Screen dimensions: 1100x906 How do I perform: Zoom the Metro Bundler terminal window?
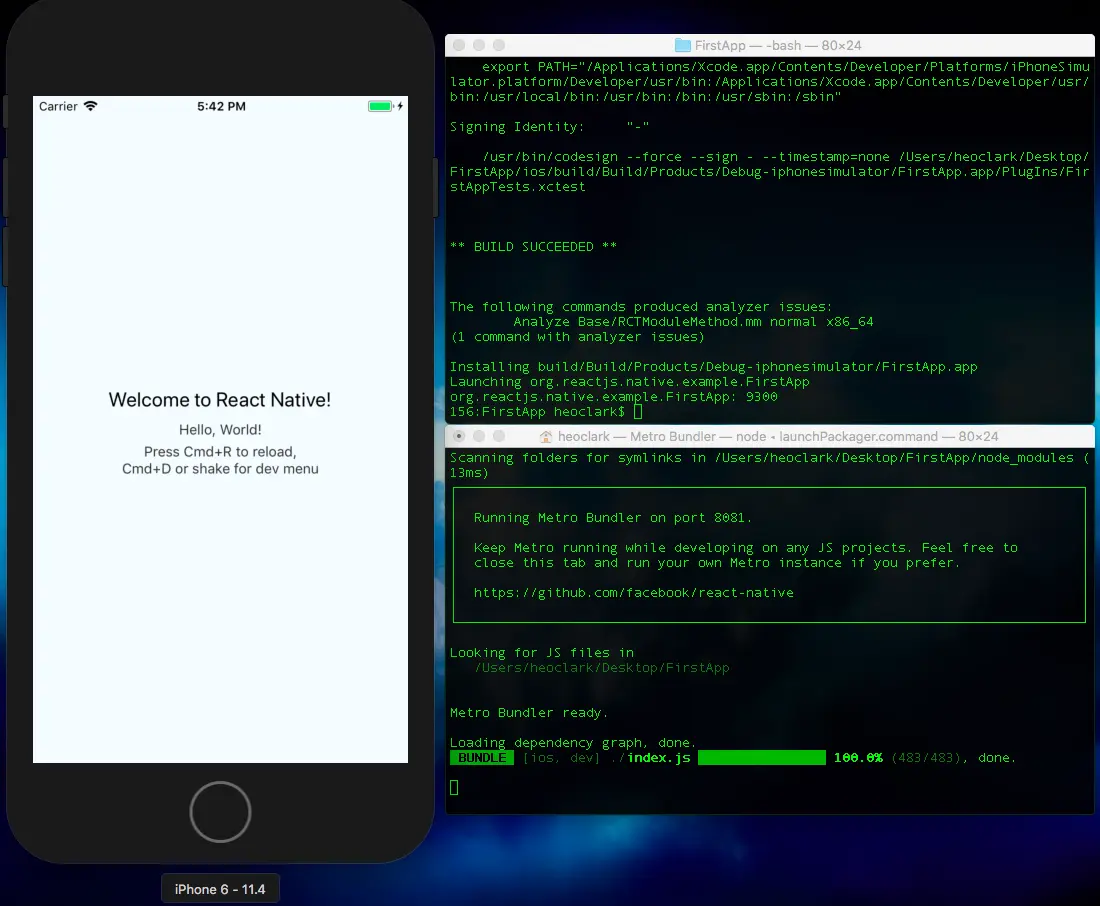499,436
